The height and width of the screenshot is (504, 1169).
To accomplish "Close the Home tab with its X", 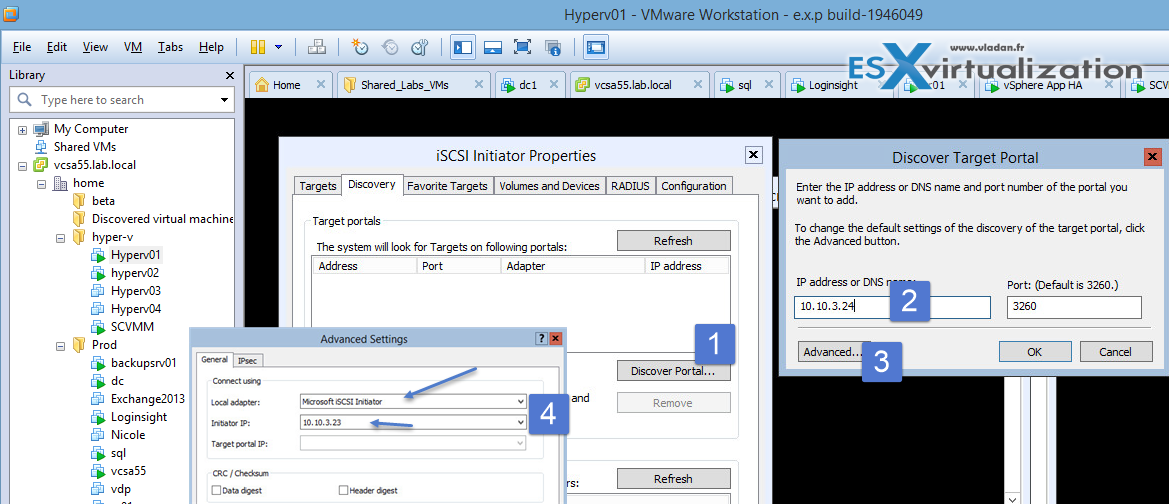I will pyautogui.click(x=321, y=84).
